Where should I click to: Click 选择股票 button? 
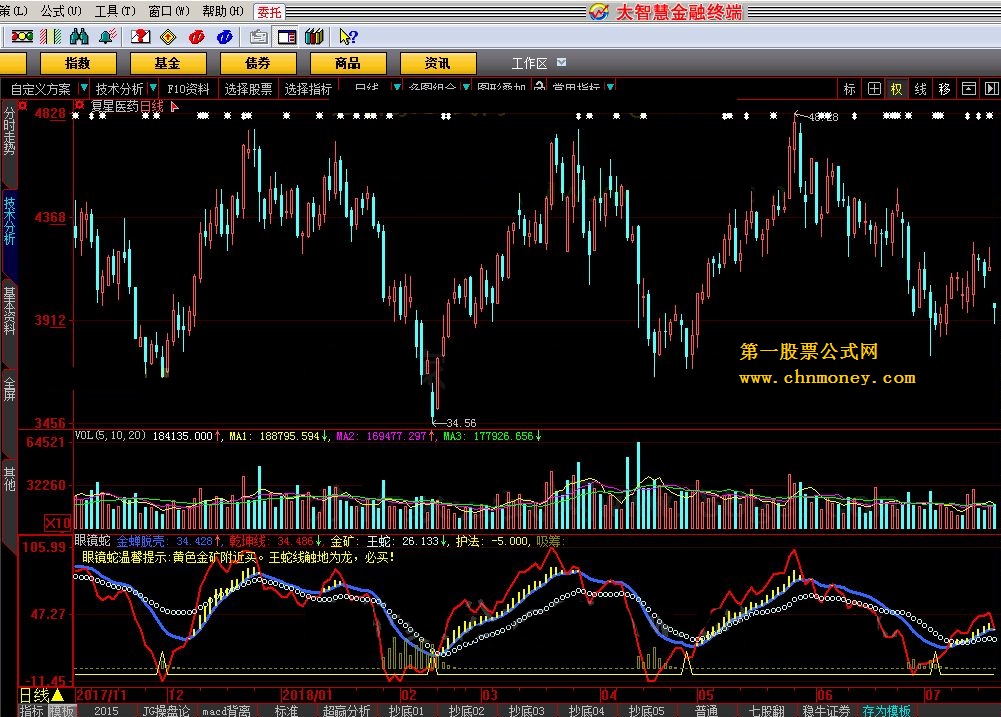tap(248, 89)
